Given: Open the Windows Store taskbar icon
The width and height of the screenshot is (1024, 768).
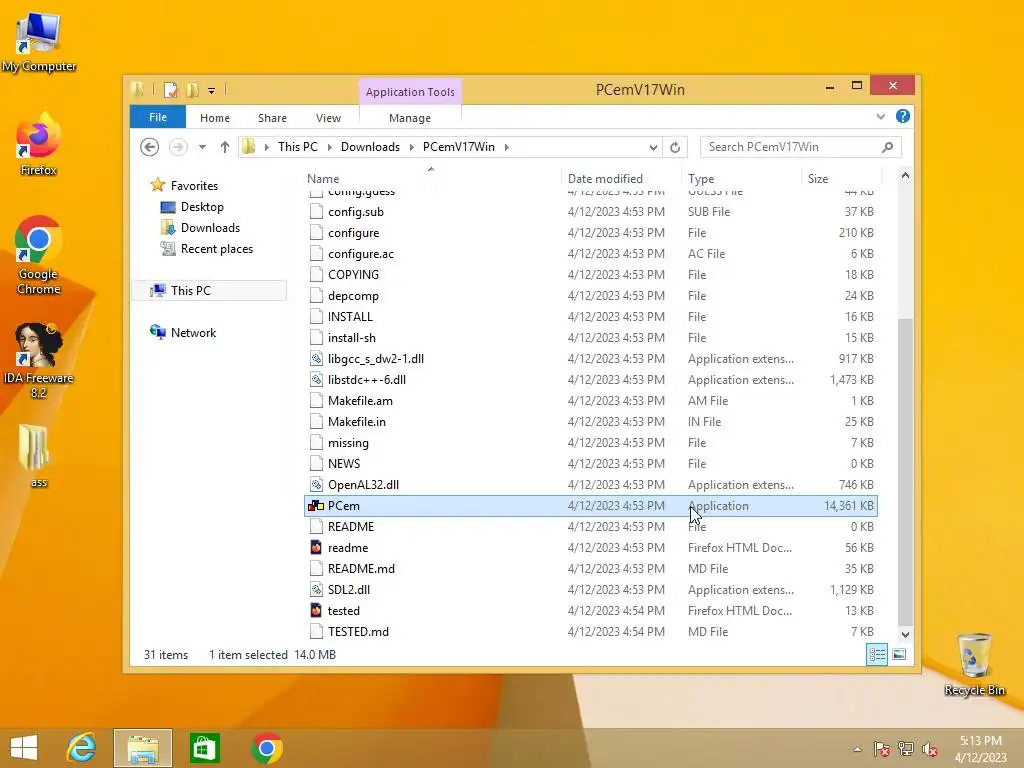Looking at the screenshot, I should tap(204, 748).
